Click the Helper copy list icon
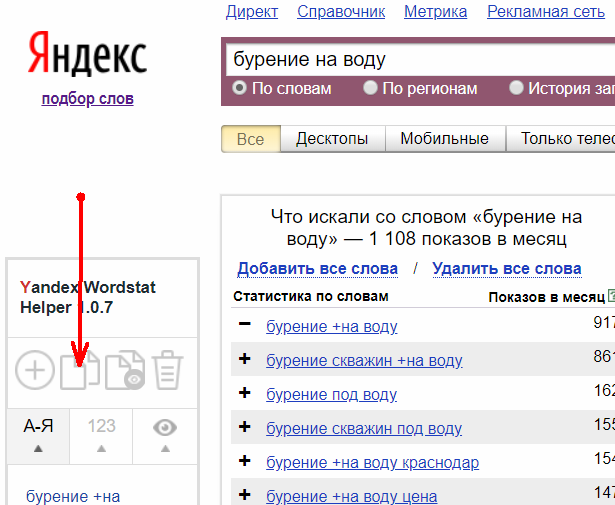This screenshot has width=615, height=505. 80,370
